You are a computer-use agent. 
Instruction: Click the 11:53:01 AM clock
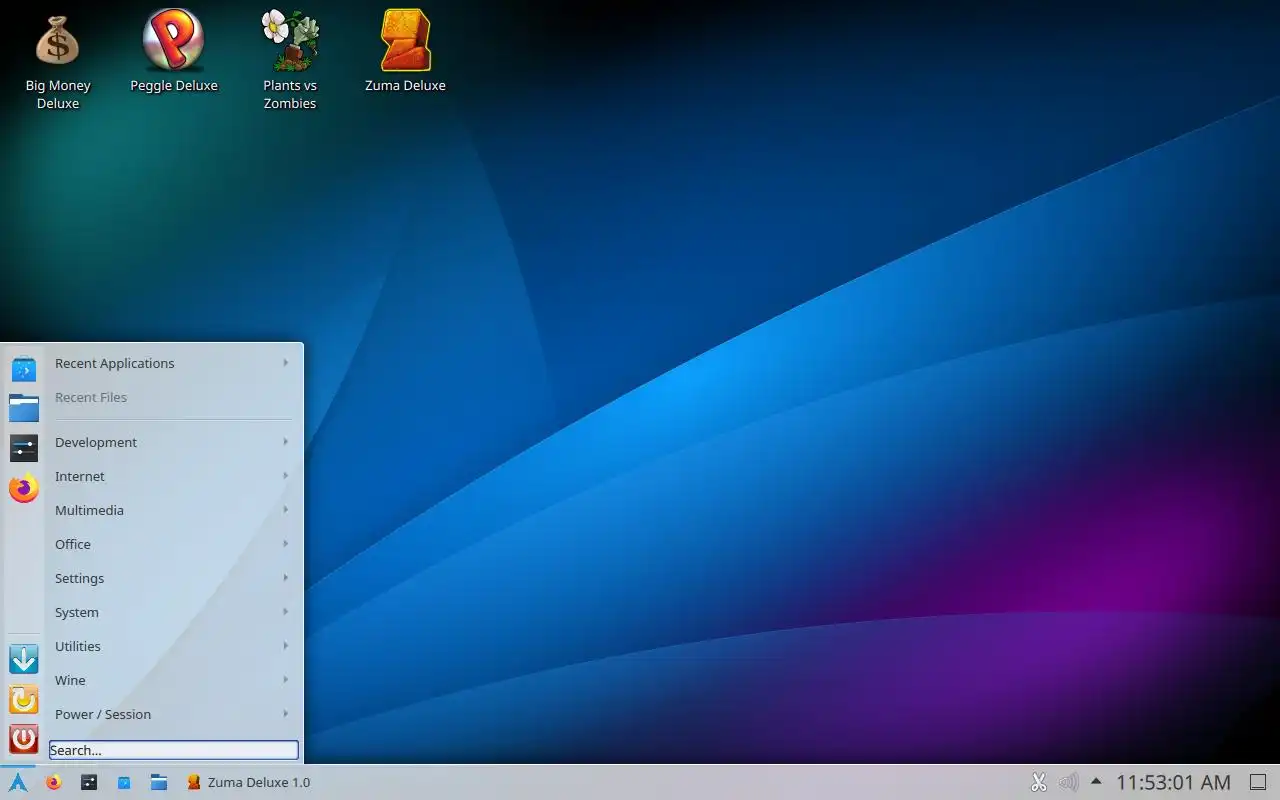click(1173, 782)
